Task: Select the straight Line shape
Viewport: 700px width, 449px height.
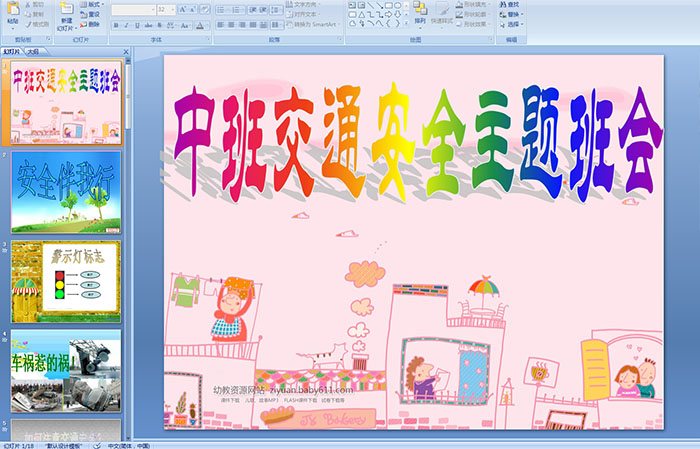Action: (371, 5)
